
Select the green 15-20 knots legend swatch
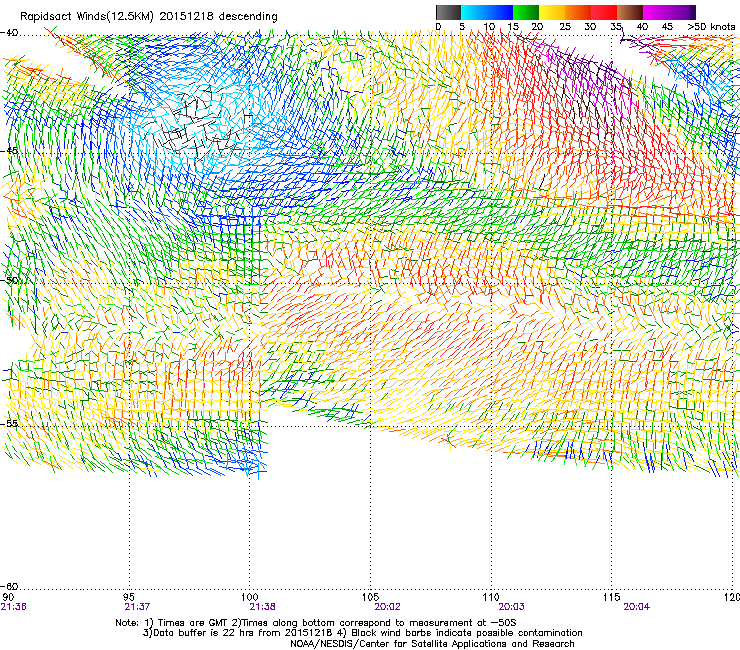[526, 12]
